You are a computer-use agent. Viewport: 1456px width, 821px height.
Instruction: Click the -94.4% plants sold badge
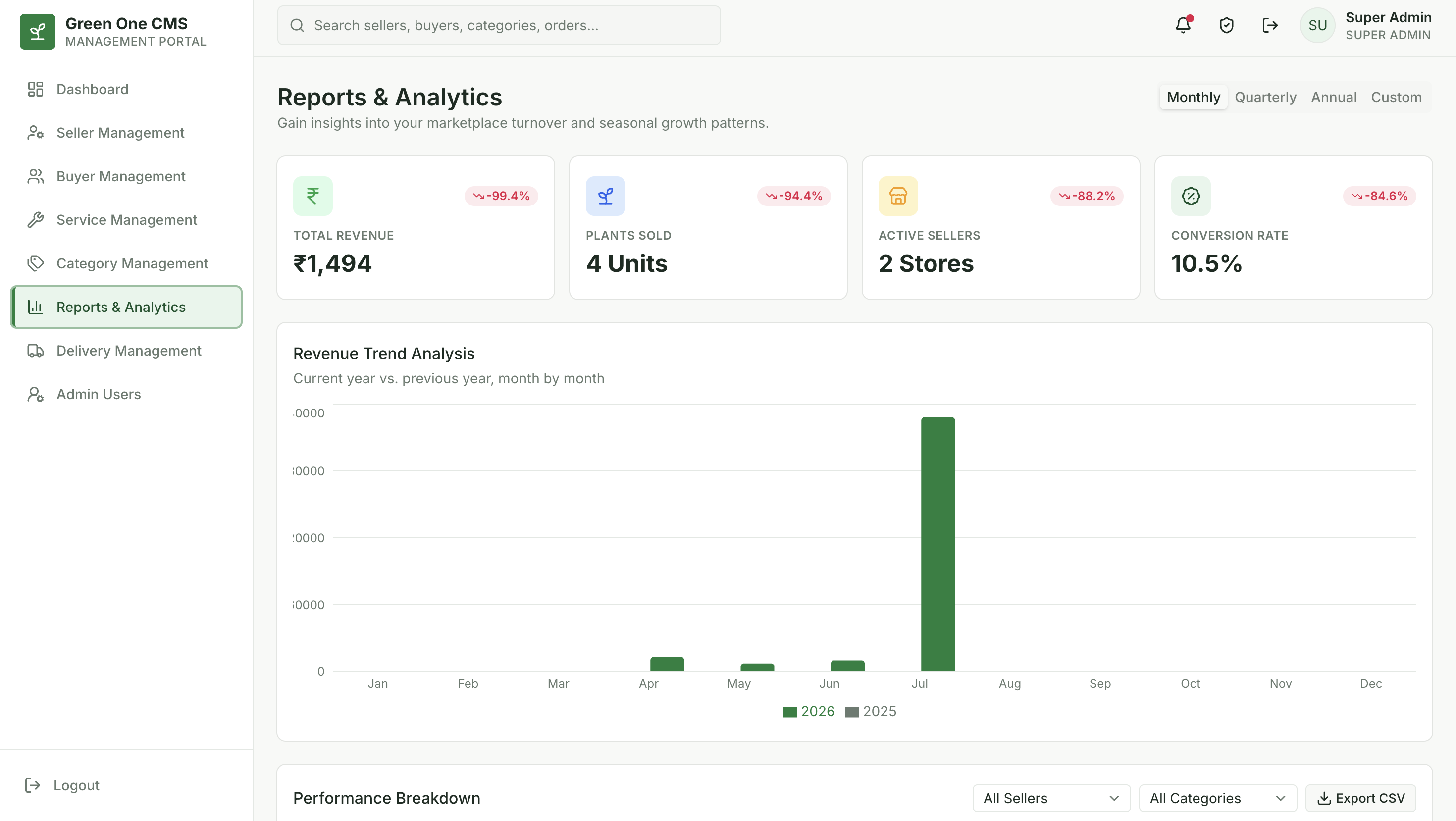[x=794, y=196]
